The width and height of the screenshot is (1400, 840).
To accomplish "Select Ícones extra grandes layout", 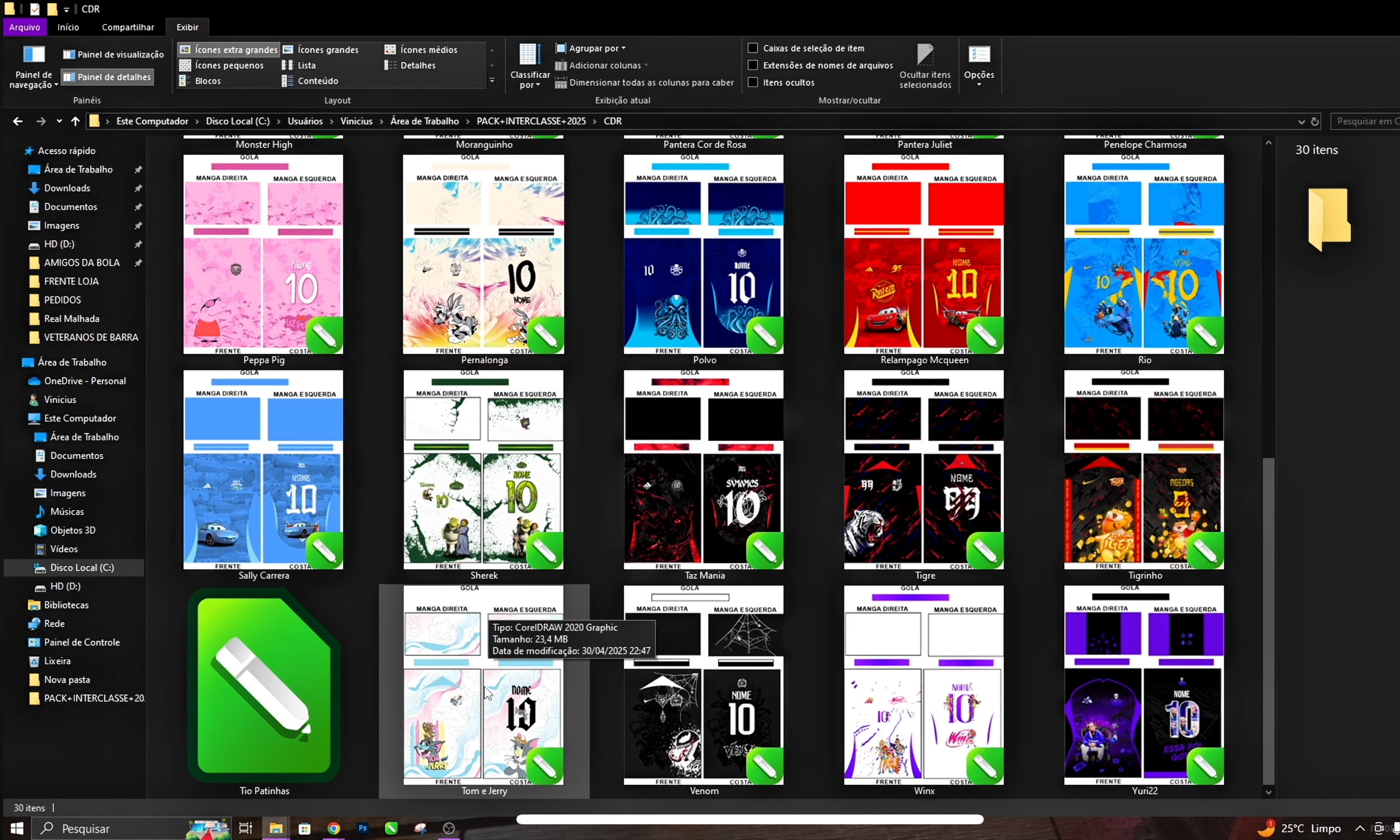I will (x=229, y=50).
